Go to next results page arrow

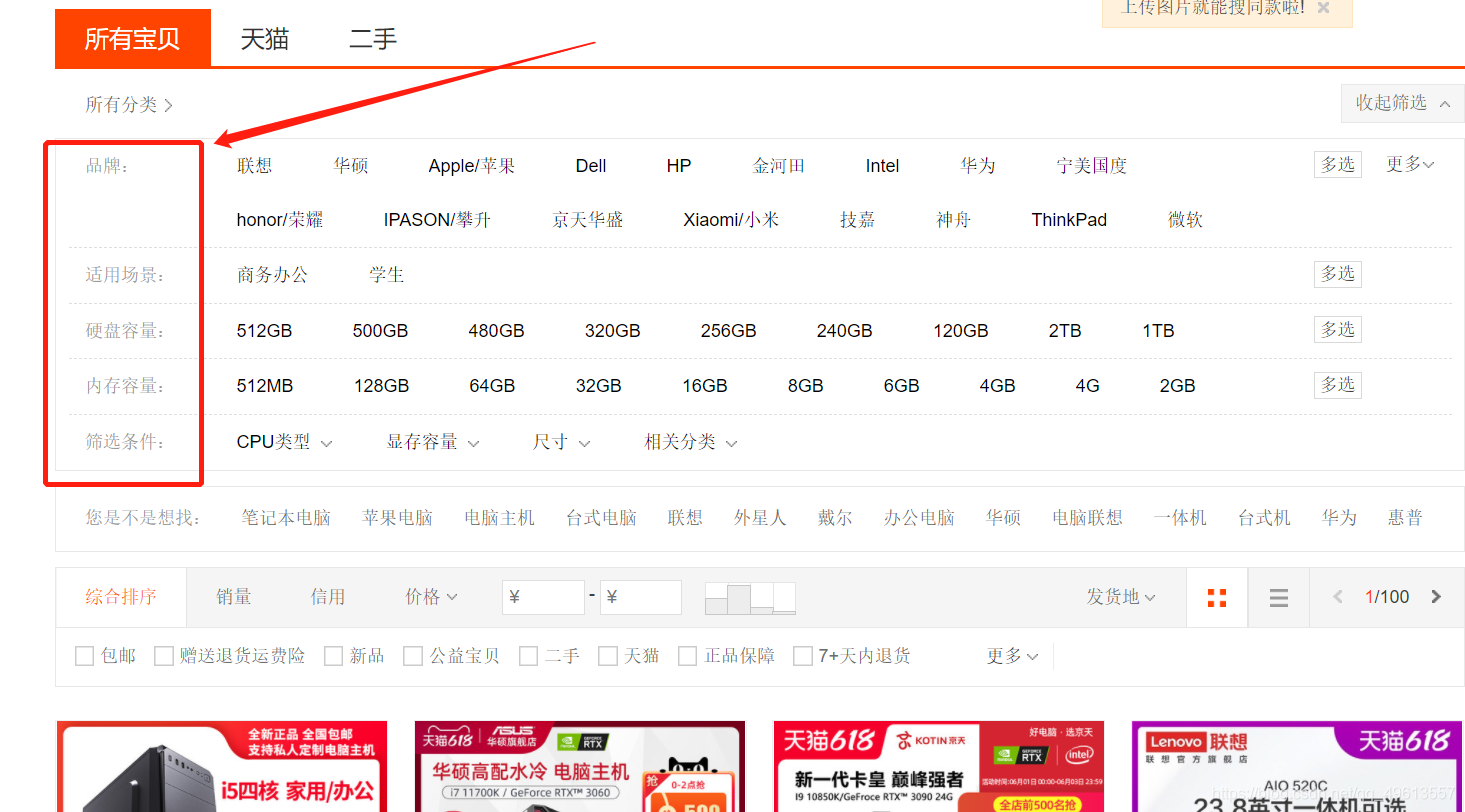1436,597
